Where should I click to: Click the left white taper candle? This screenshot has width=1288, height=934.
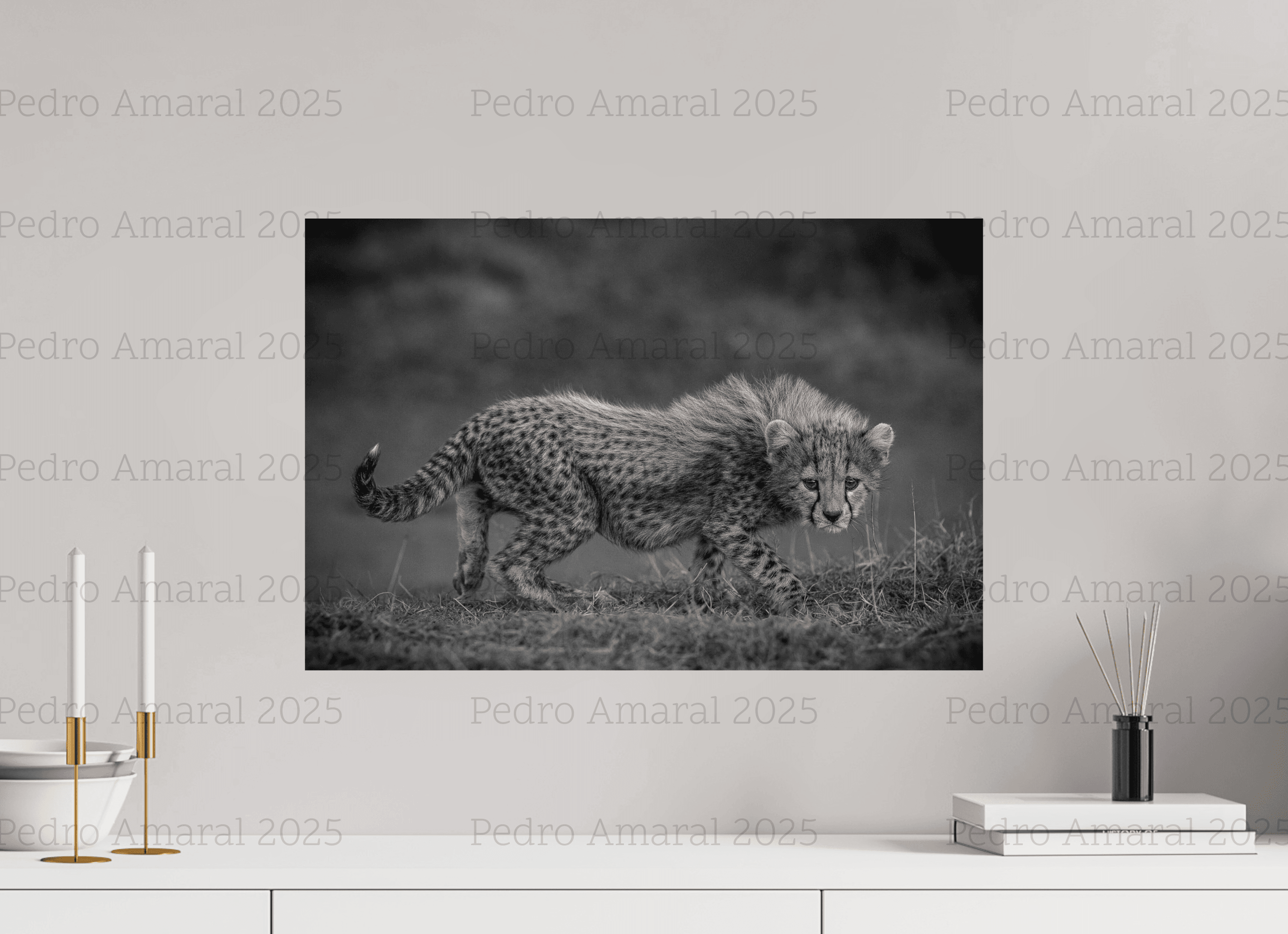point(77,633)
